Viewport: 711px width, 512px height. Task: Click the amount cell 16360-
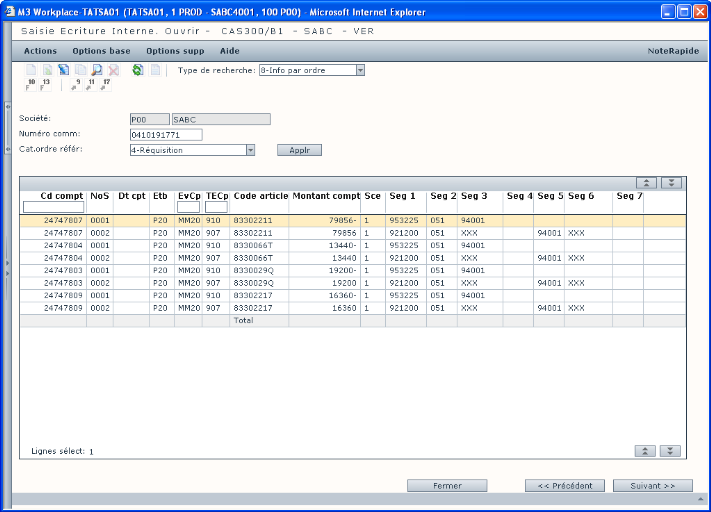[x=342, y=295]
